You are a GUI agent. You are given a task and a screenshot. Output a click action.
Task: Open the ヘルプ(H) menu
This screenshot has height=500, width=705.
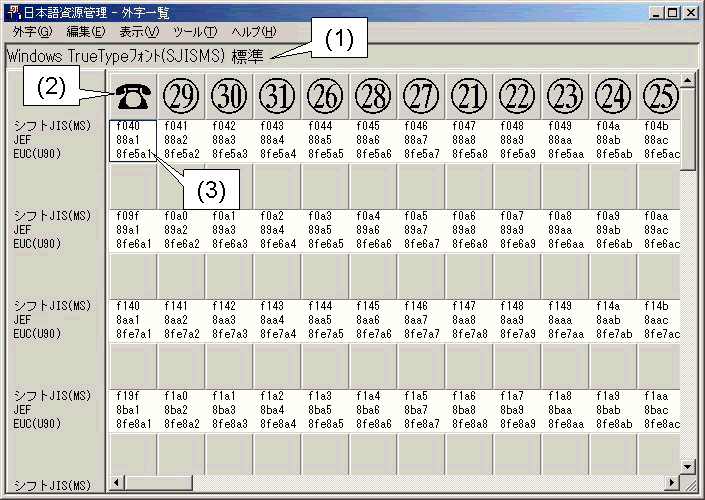tap(254, 32)
